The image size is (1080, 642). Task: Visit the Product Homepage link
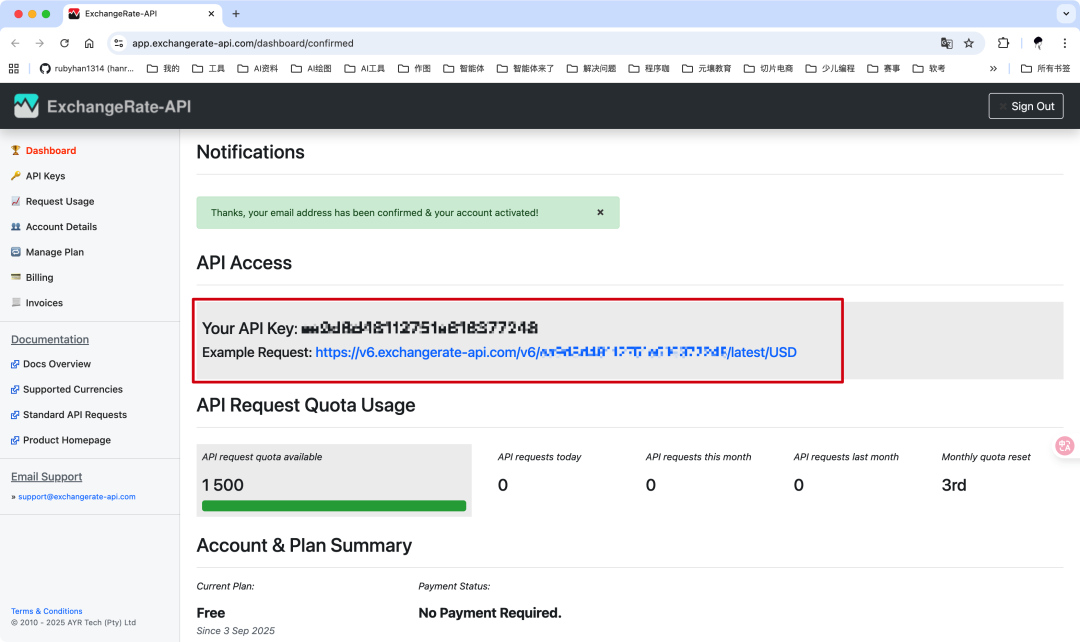point(66,440)
